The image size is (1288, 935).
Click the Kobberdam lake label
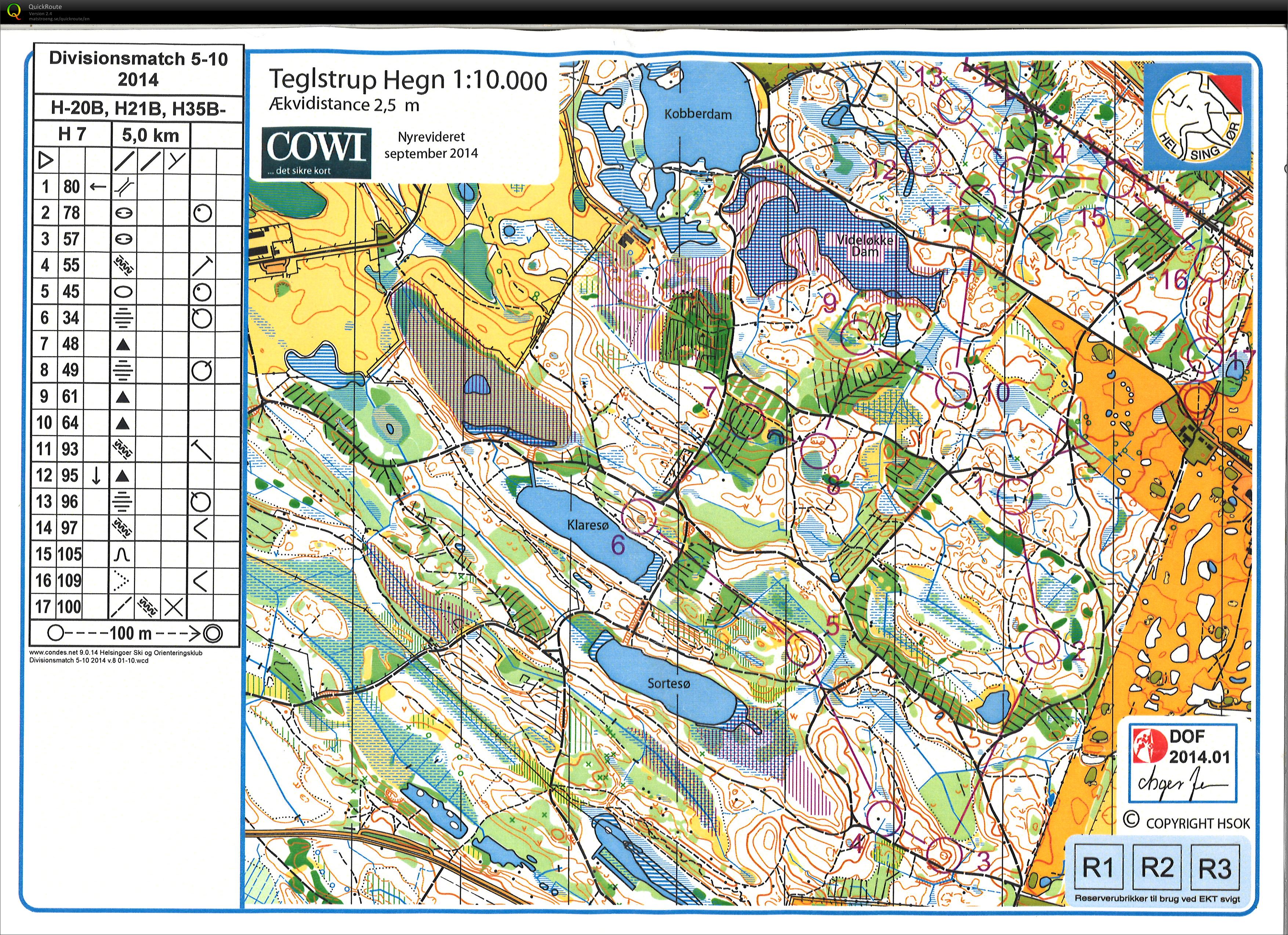pyautogui.click(x=698, y=114)
